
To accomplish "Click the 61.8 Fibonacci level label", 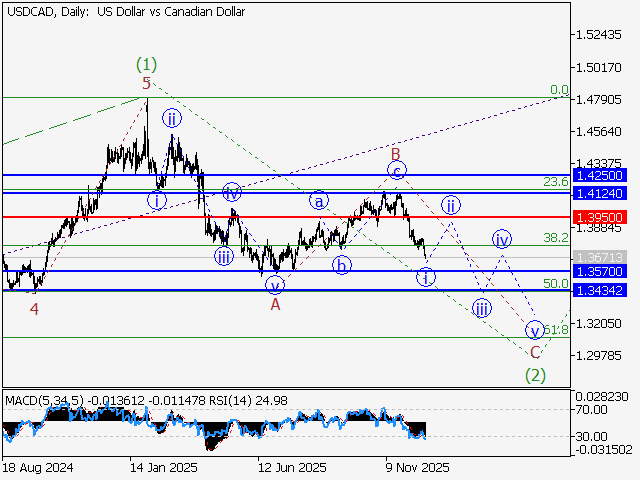I will click(x=555, y=329).
